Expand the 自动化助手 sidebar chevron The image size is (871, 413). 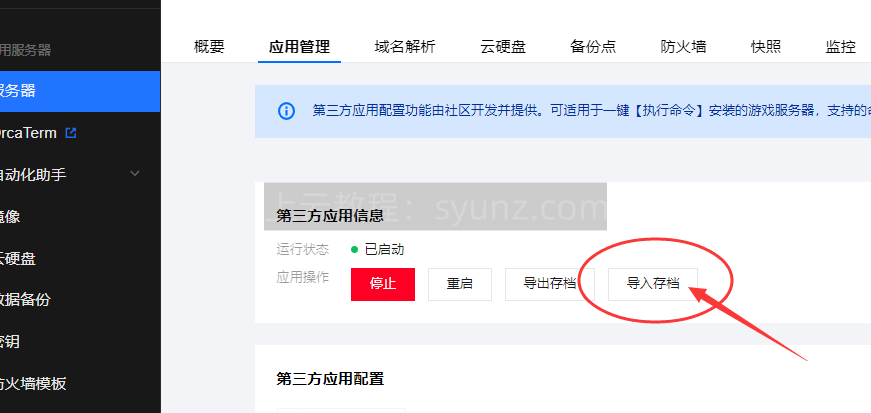134,173
